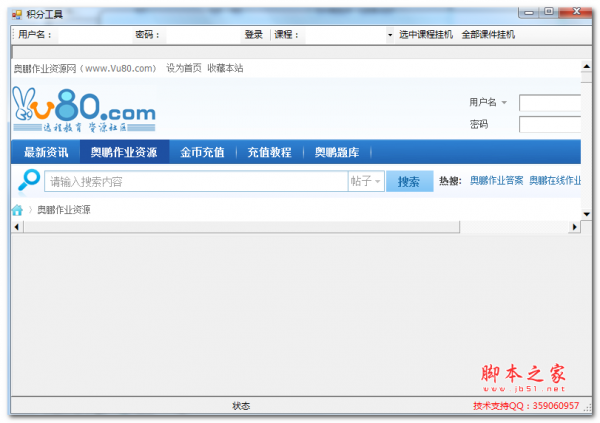
Task: Click the 请输入搜索内容 search box
Action: [x=196, y=181]
